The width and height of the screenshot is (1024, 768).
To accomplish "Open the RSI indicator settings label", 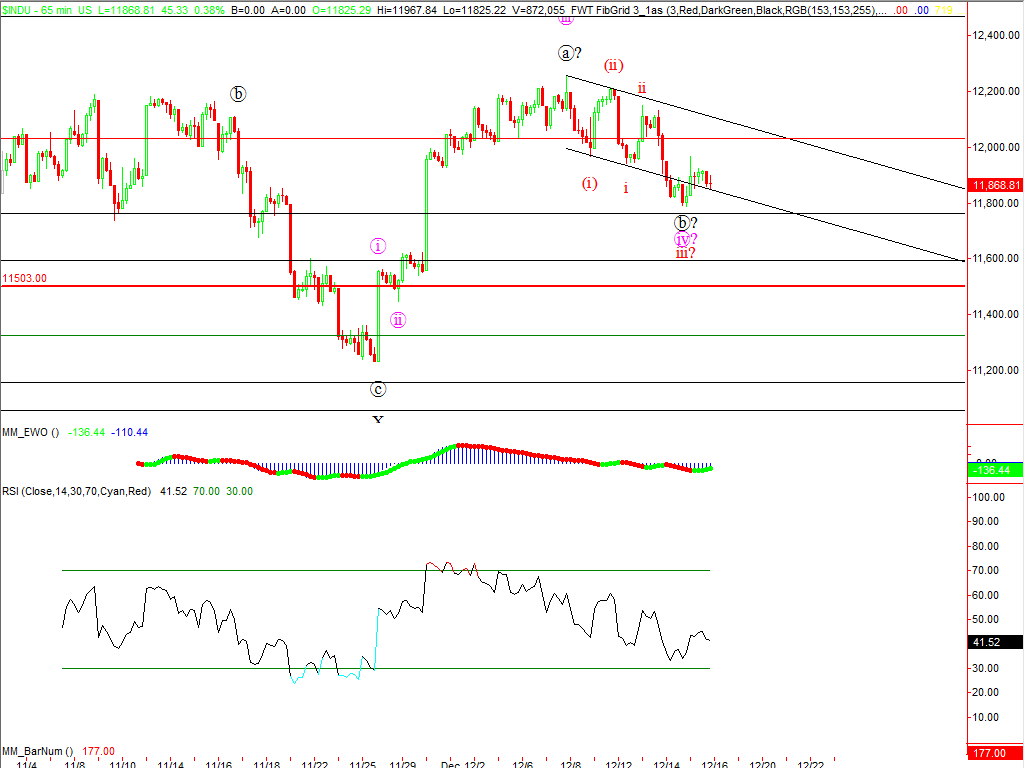I will 78,491.
